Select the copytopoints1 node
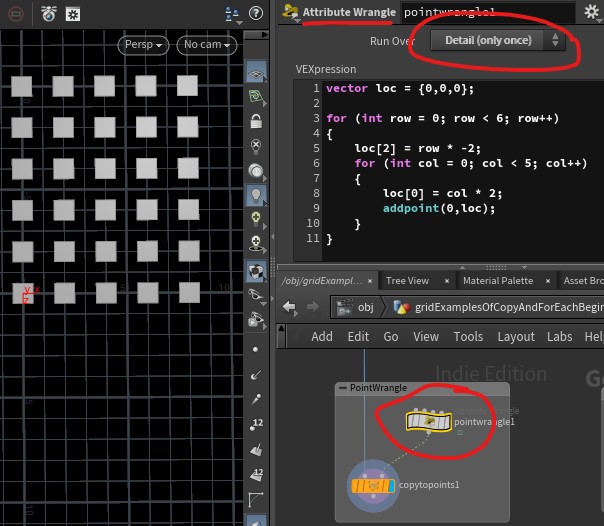Screen dimensions: 604x526 point(371,486)
